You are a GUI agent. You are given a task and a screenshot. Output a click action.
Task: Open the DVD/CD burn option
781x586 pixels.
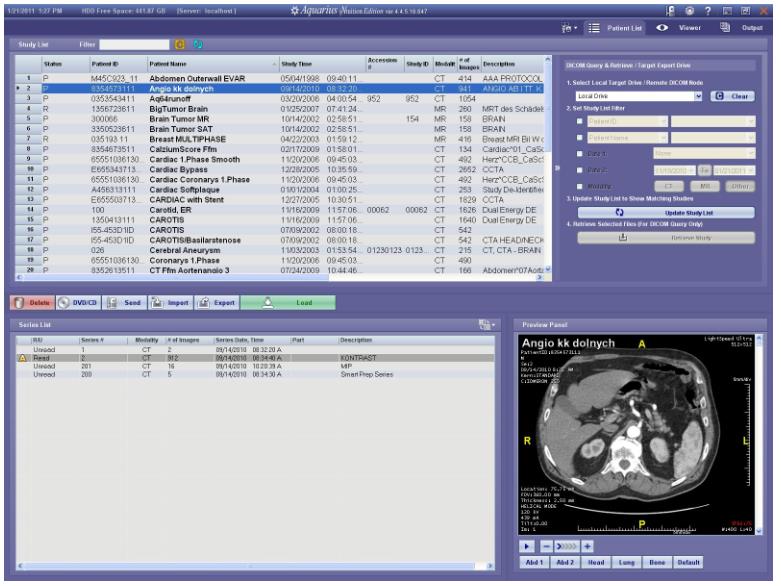click(77, 301)
